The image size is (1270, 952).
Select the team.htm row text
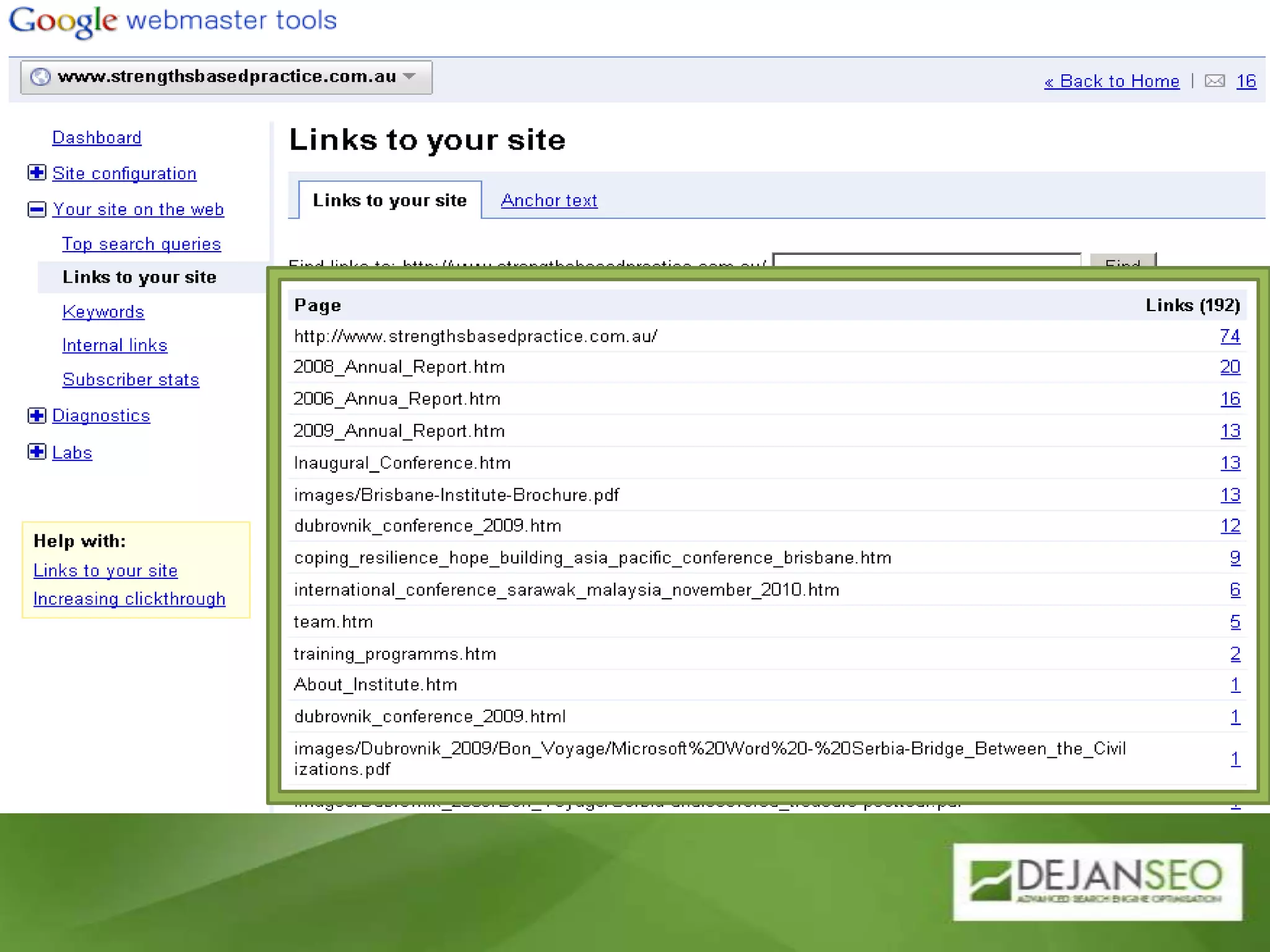pyautogui.click(x=333, y=622)
